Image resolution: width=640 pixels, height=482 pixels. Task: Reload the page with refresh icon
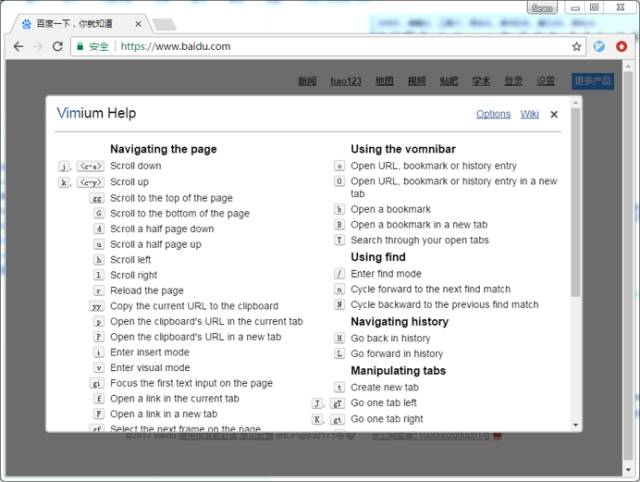tap(58, 47)
